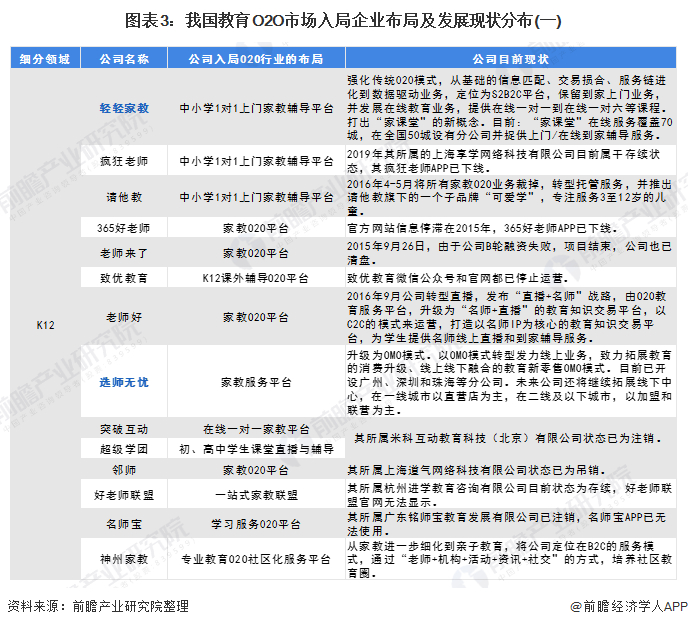
Task: Click '家教020平台' in the 365好老师 row
Action: click(x=256, y=228)
